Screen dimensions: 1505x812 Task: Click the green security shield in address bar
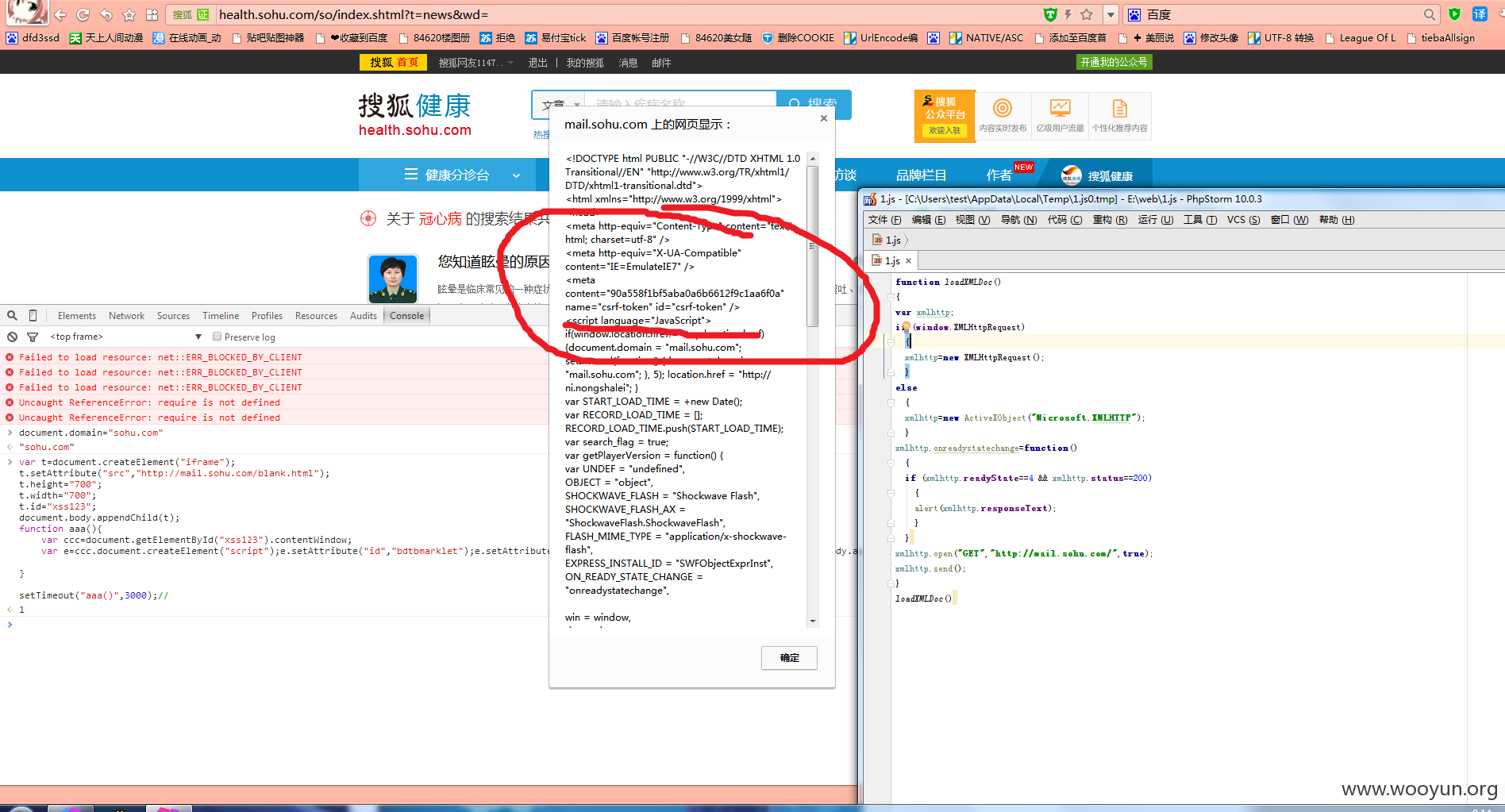(1050, 14)
